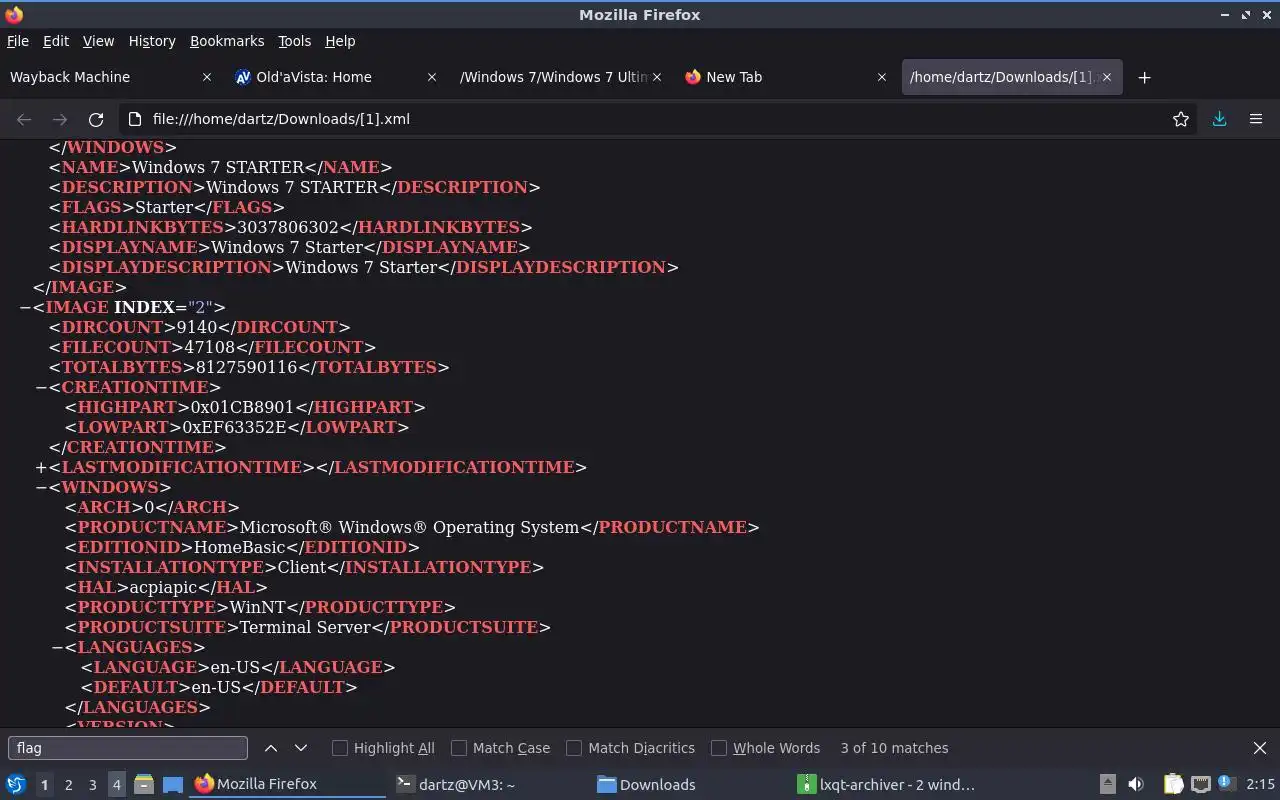
Task: Open the View menu
Action: pos(98,41)
